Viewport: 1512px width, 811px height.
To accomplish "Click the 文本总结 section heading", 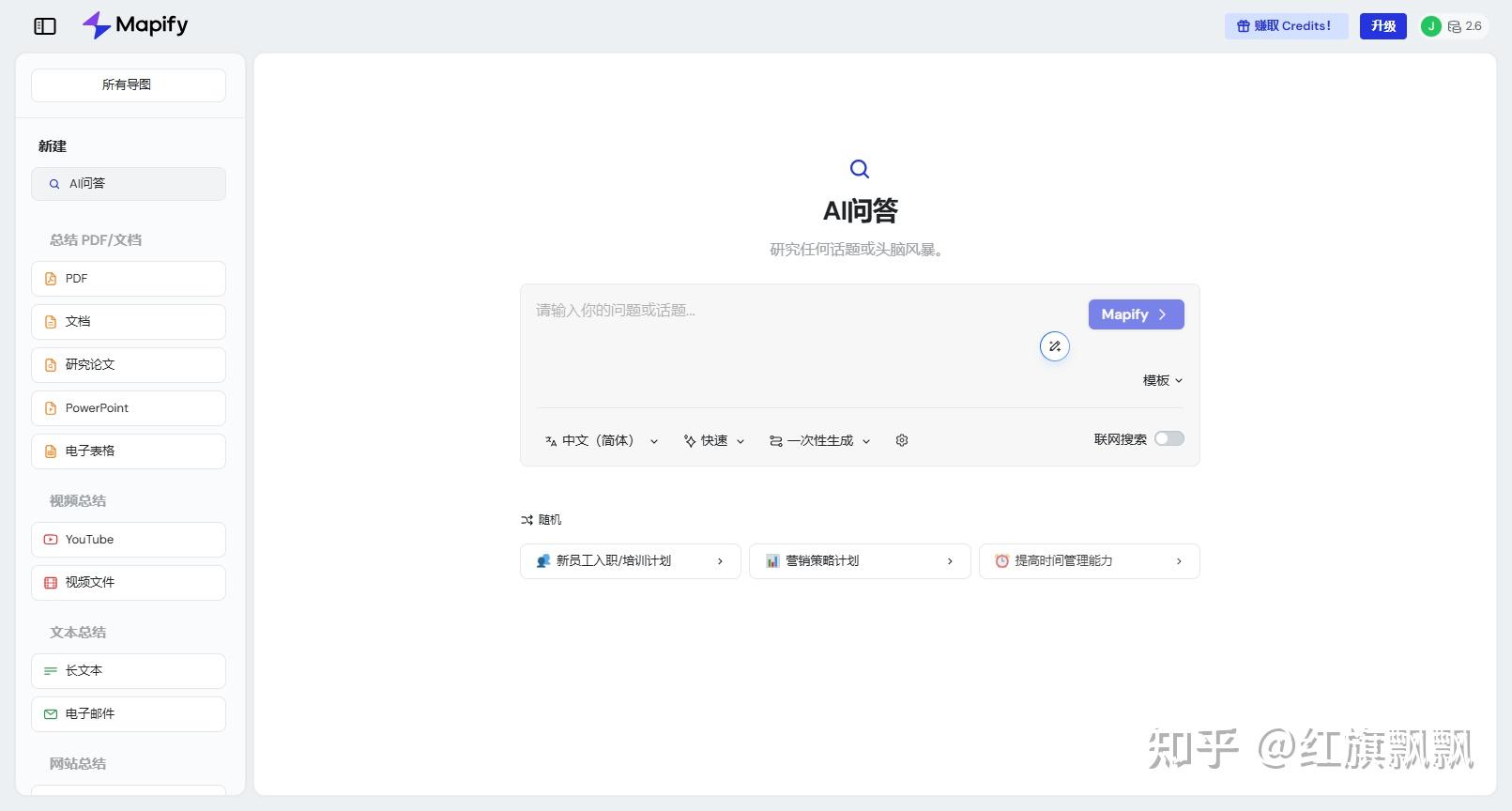I will (x=78, y=633).
